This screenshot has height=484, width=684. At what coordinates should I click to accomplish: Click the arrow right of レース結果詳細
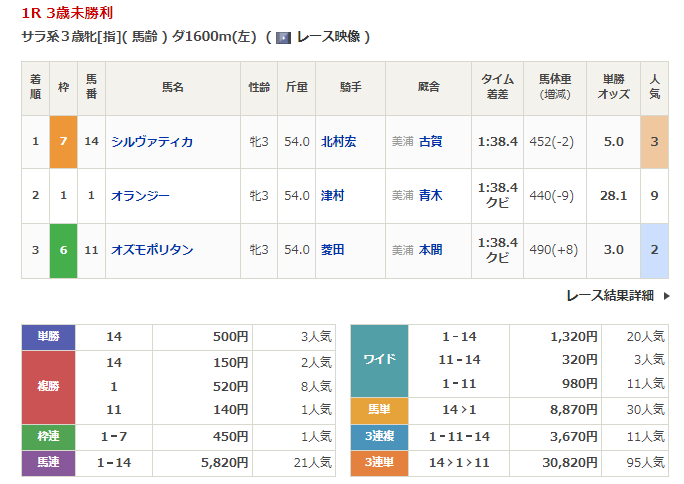(666, 296)
